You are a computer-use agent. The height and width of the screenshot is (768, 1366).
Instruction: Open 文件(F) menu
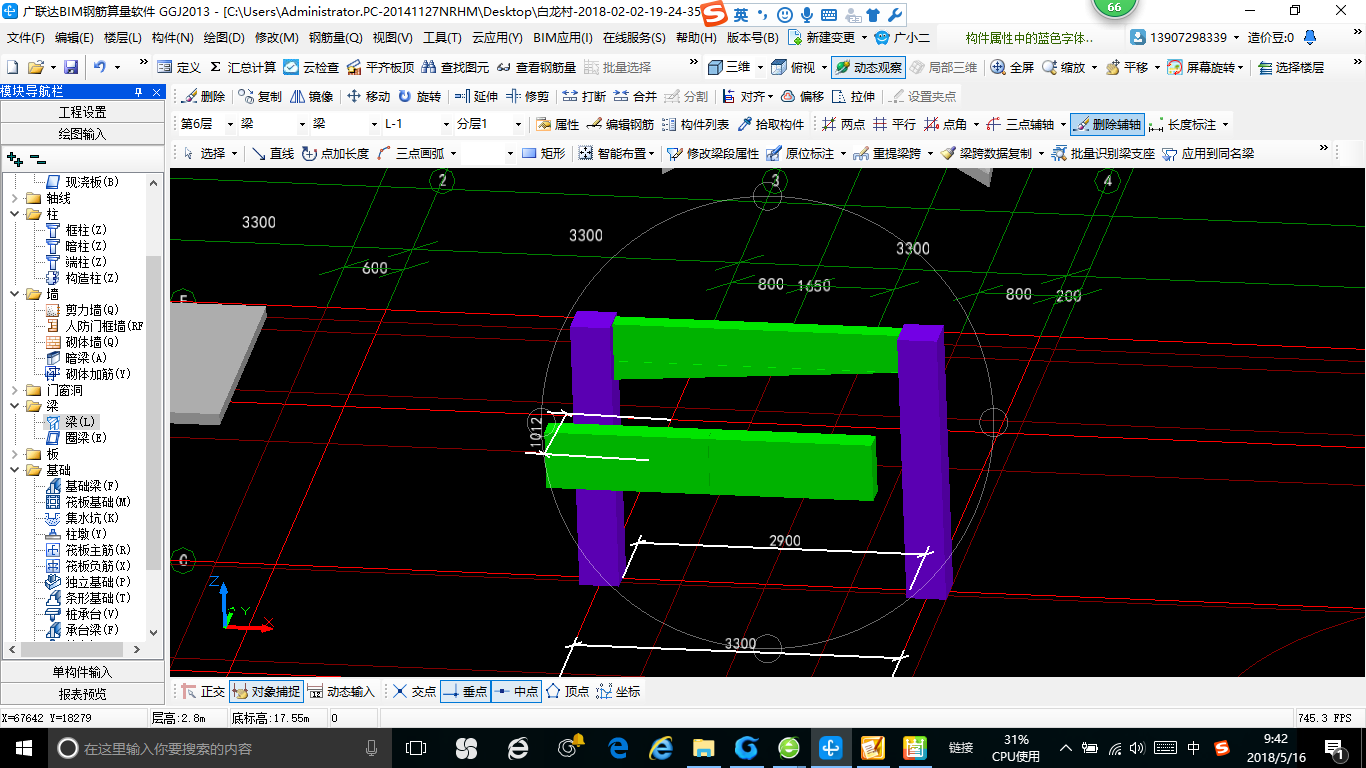pos(26,38)
